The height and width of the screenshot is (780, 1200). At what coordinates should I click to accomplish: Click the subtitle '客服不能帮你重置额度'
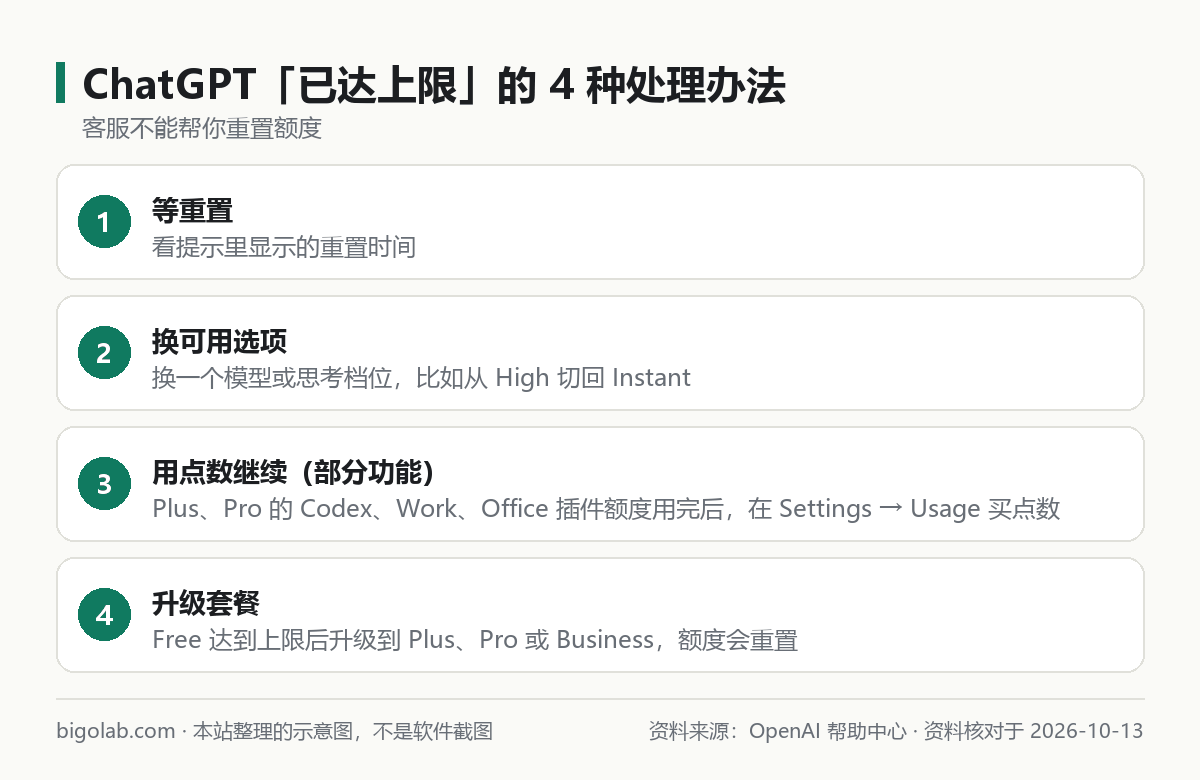coord(202,130)
